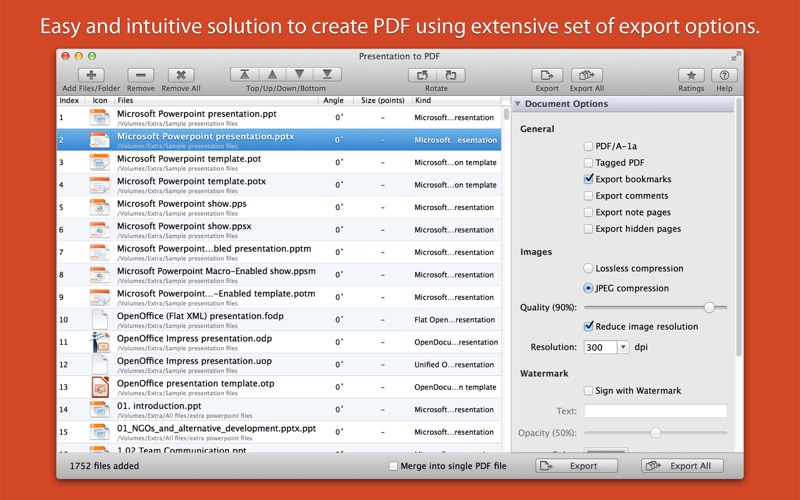Click the bottom Export button
Viewport: 800px width, 500px height.
[577, 466]
